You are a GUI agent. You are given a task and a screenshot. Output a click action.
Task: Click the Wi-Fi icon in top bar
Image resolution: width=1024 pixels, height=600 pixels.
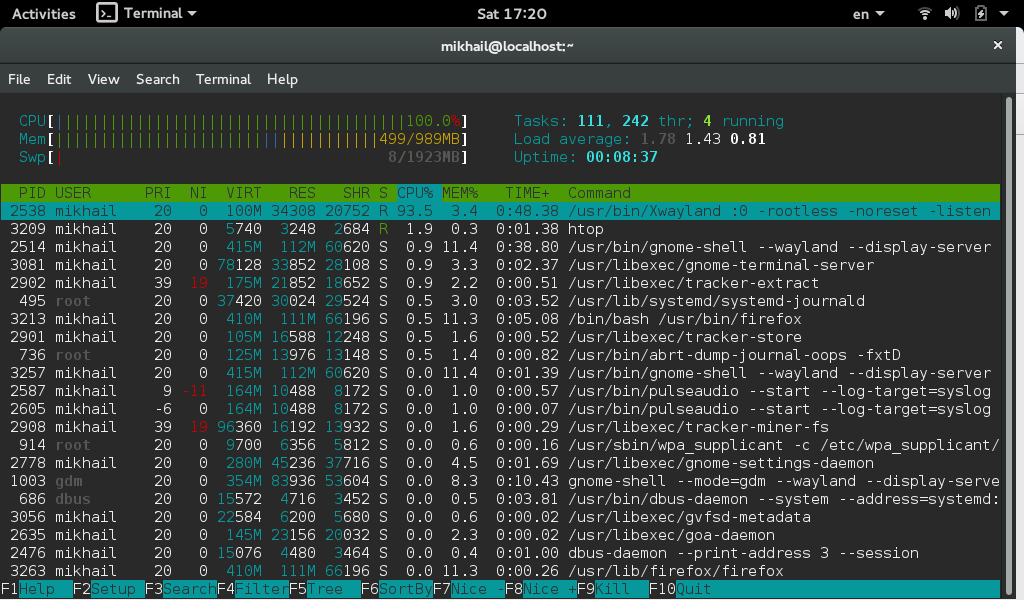(925, 14)
